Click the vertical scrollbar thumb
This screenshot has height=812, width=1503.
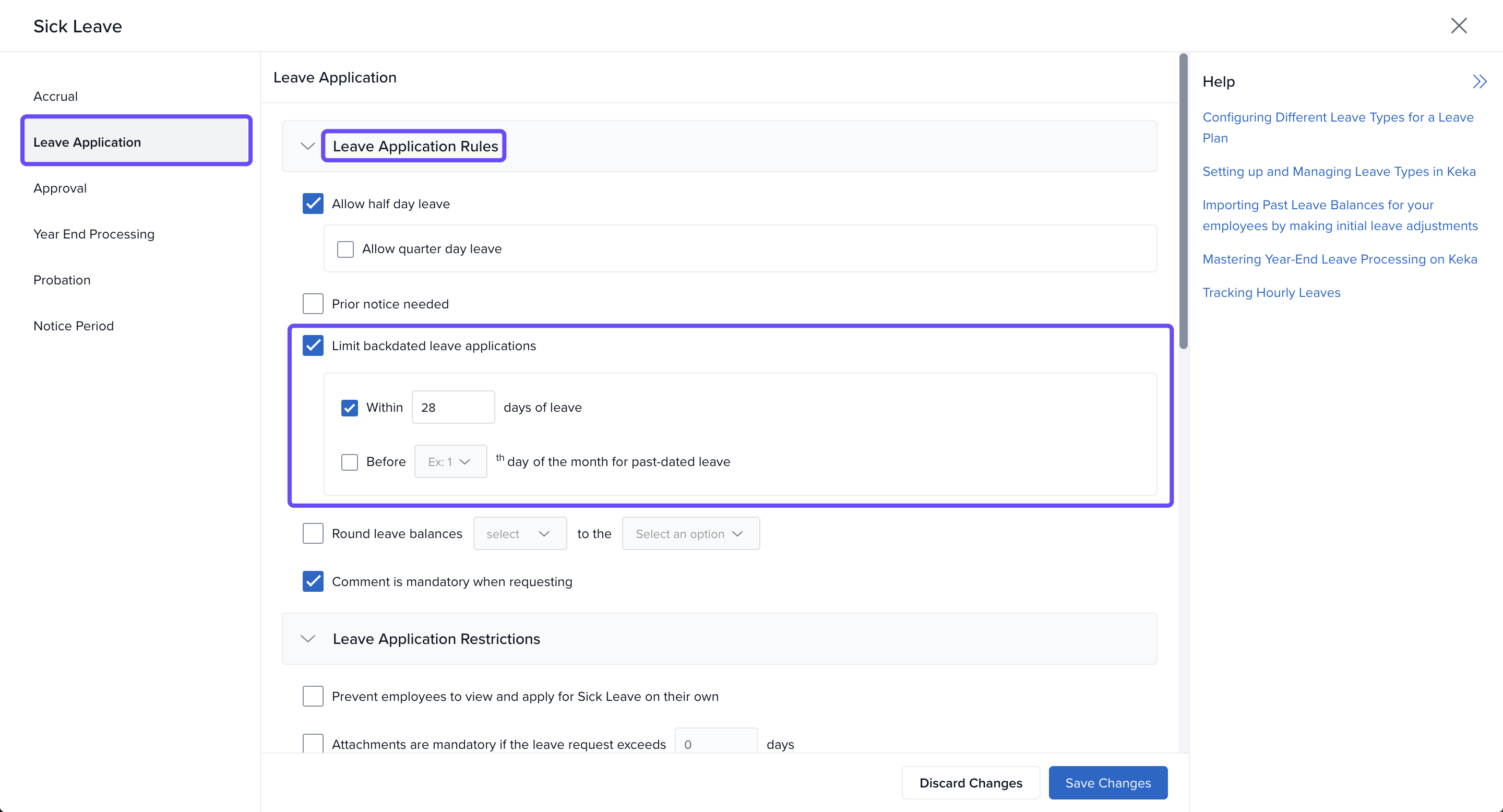pos(1183,201)
